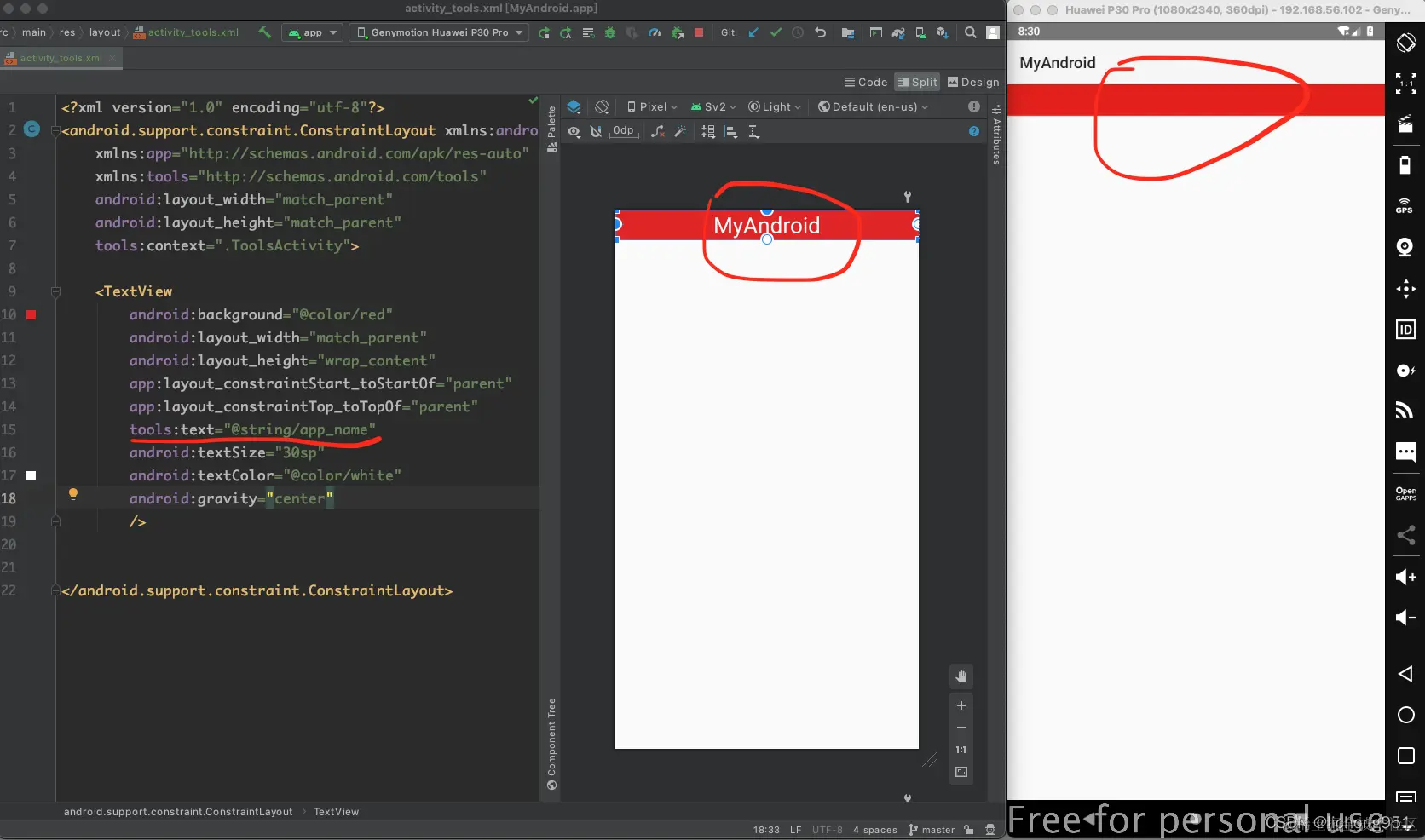Set design preview zoom to 1:1
This screenshot has width=1425, height=840.
point(961,750)
